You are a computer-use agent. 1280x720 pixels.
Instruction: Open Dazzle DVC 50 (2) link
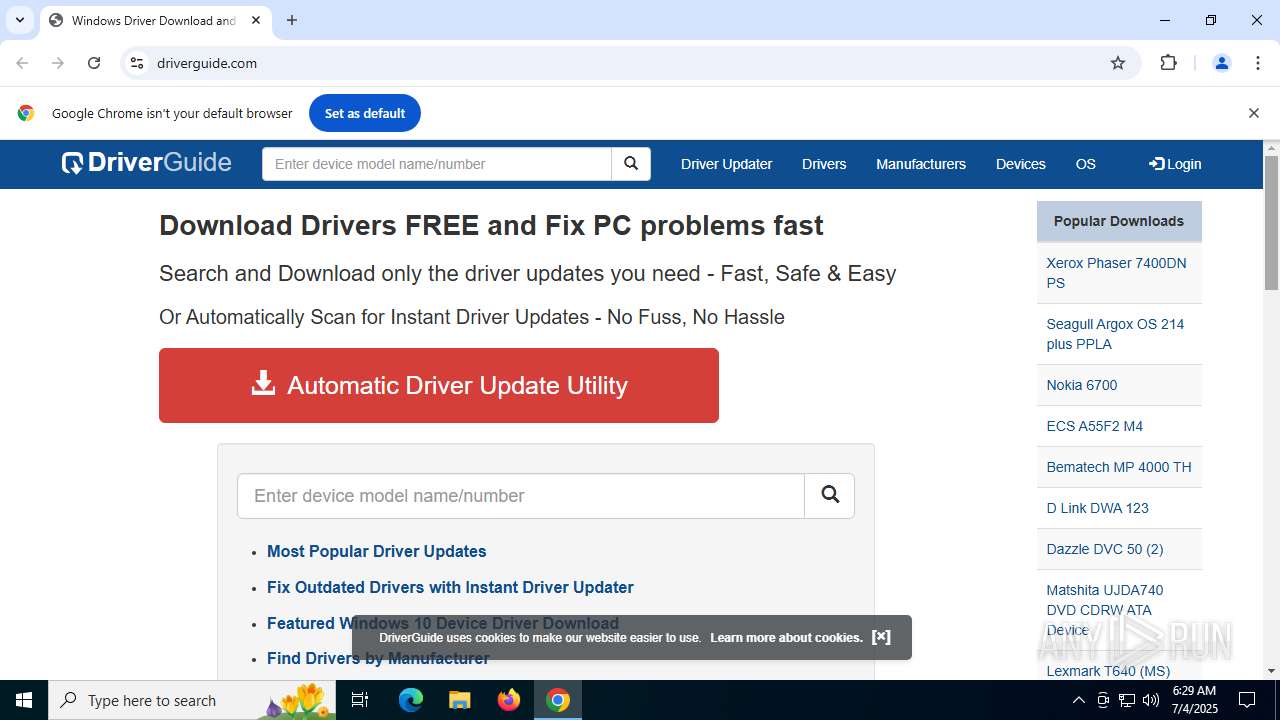1105,549
